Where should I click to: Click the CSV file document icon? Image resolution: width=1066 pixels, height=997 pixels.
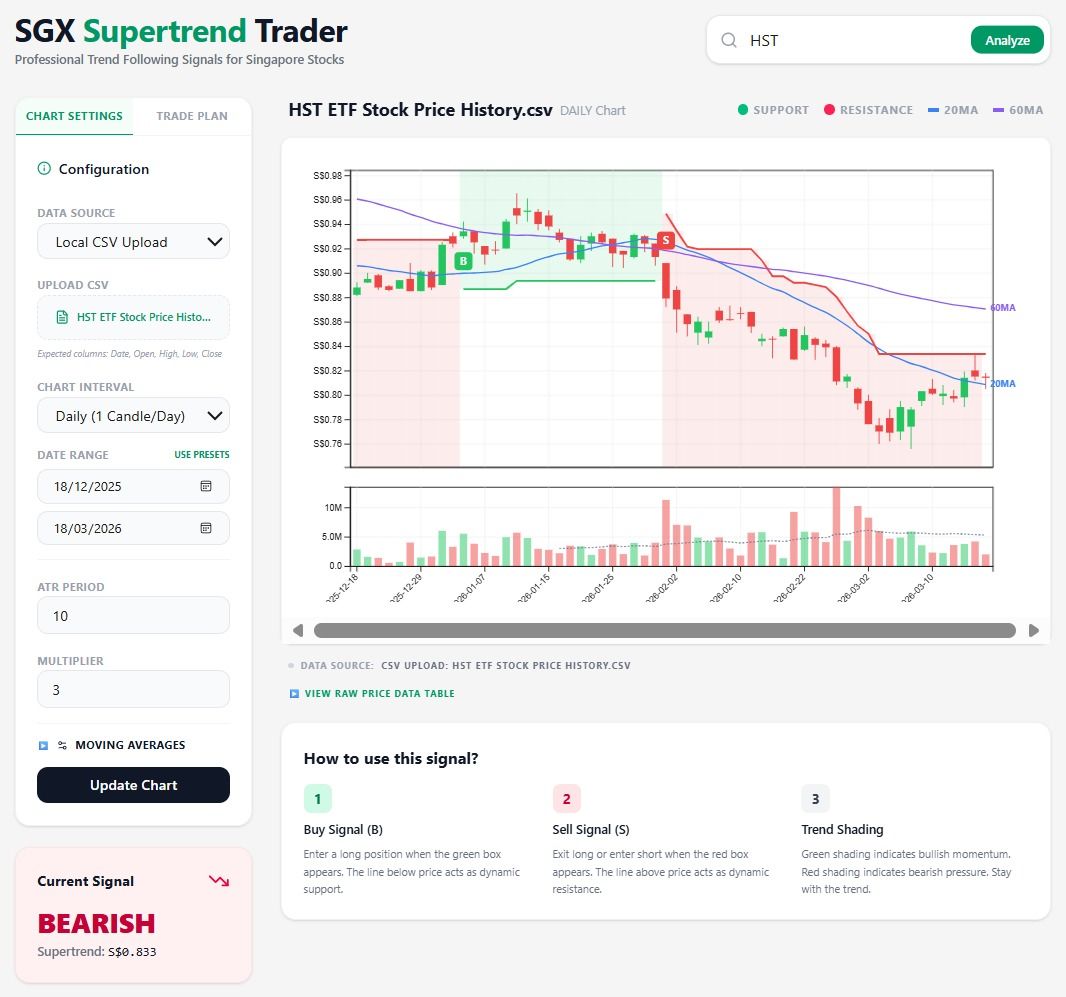click(x=63, y=317)
